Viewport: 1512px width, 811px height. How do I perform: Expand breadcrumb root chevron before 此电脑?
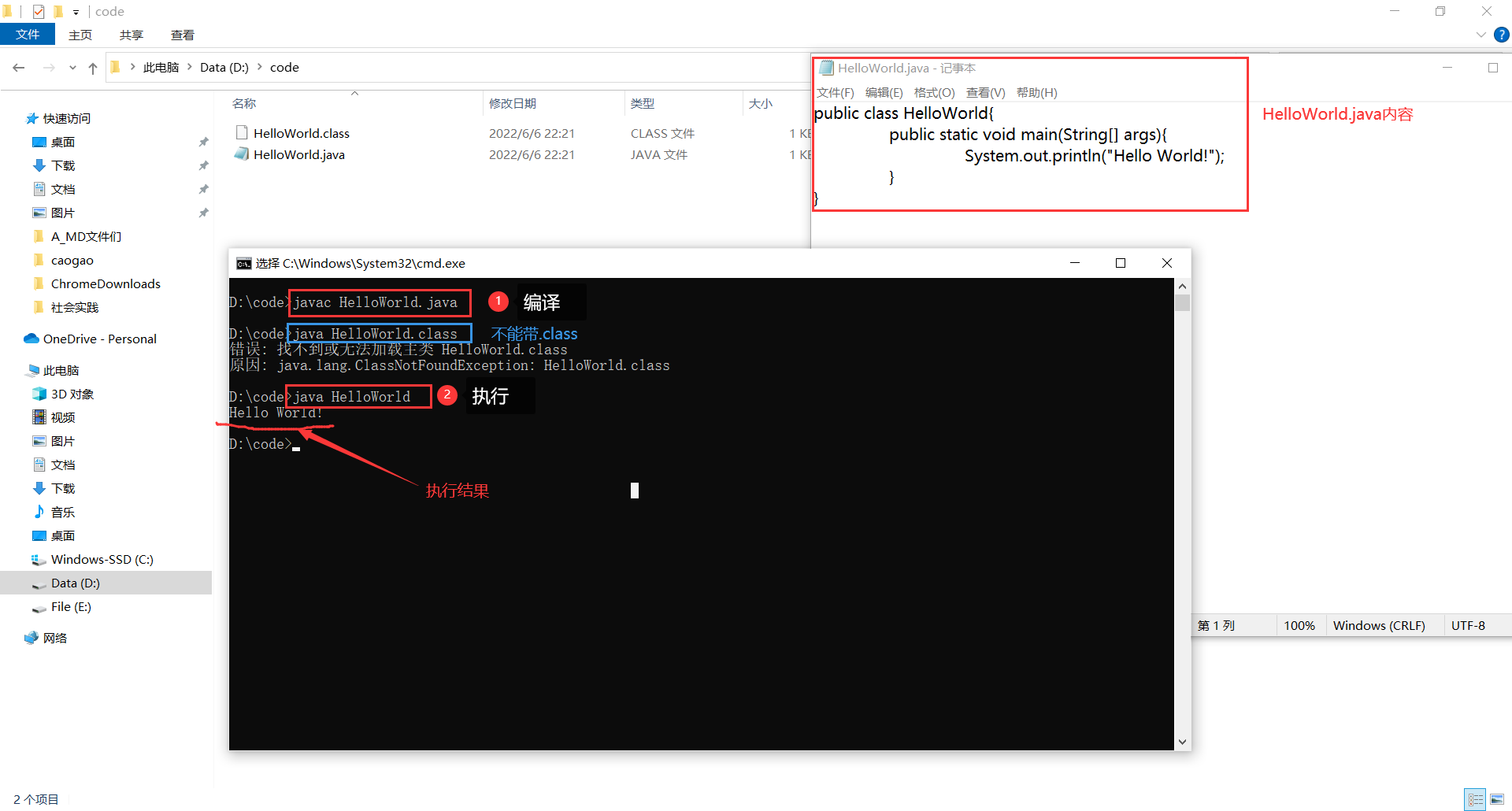pos(133,67)
